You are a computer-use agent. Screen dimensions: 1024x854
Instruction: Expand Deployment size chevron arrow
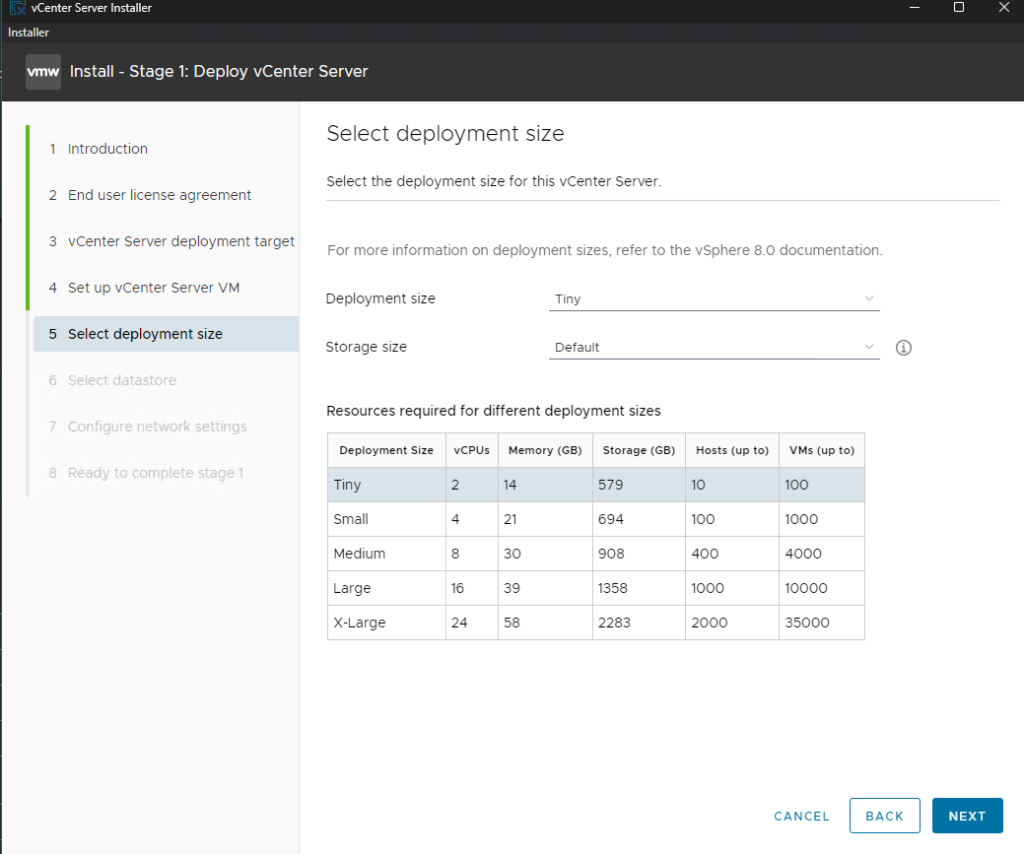[868, 299]
